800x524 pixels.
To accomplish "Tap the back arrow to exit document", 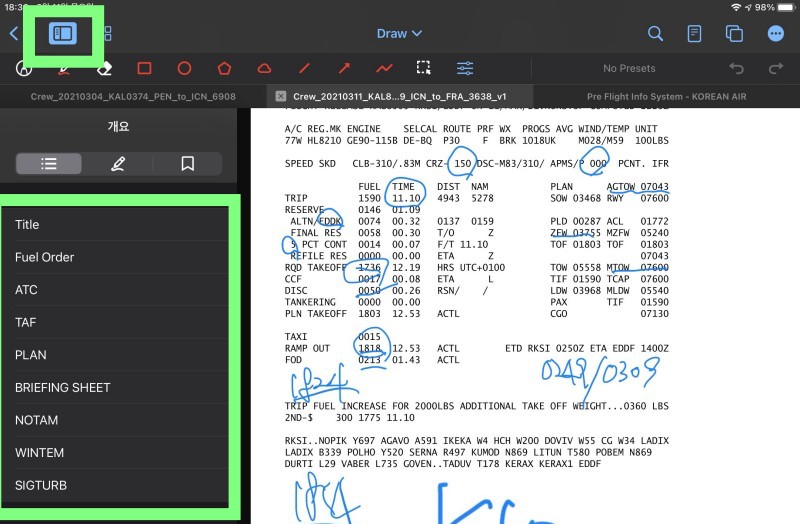I will (x=13, y=34).
